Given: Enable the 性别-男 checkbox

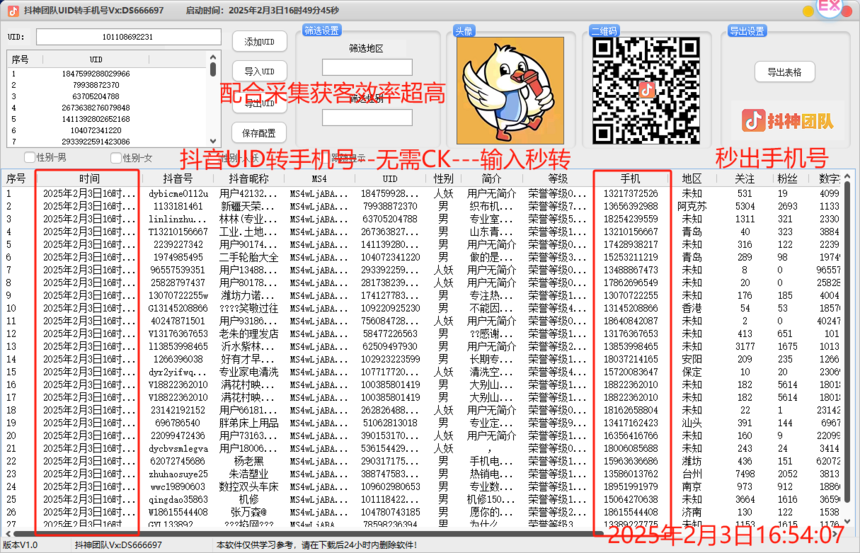Looking at the screenshot, I should 30,158.
